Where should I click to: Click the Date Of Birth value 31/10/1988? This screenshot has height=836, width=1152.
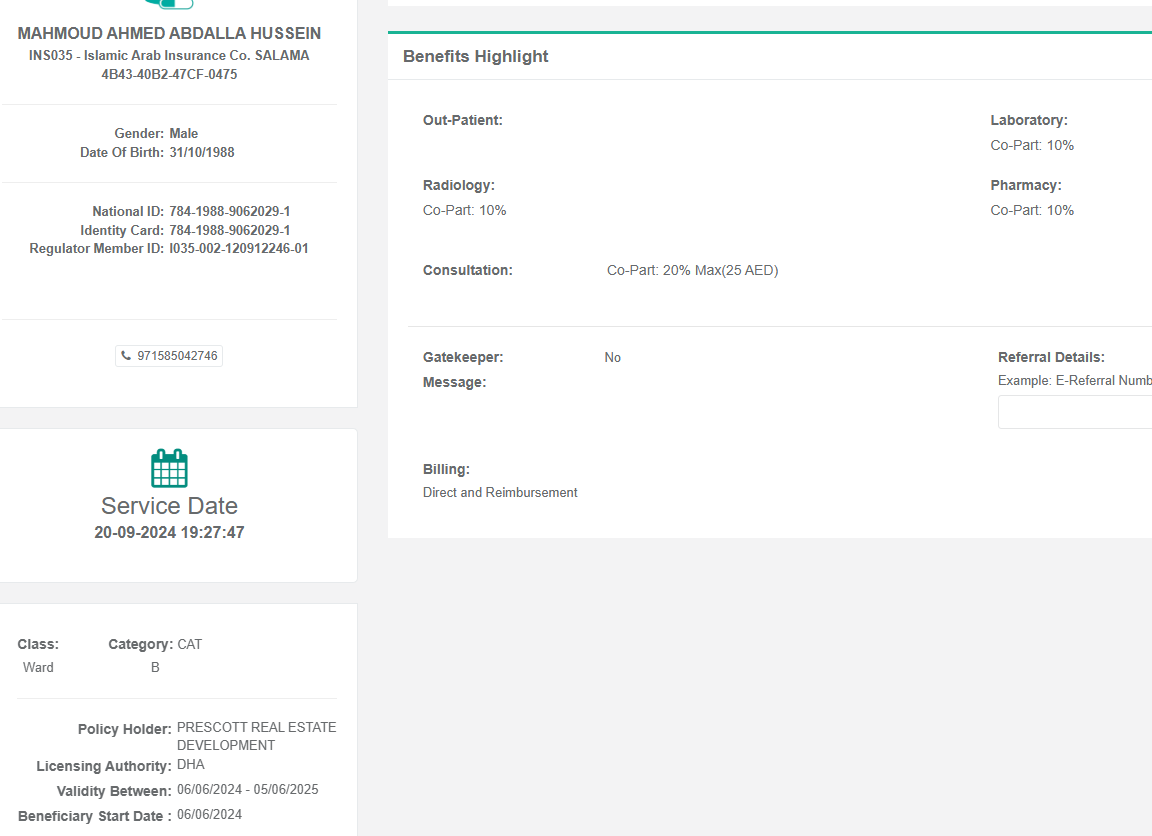(202, 153)
